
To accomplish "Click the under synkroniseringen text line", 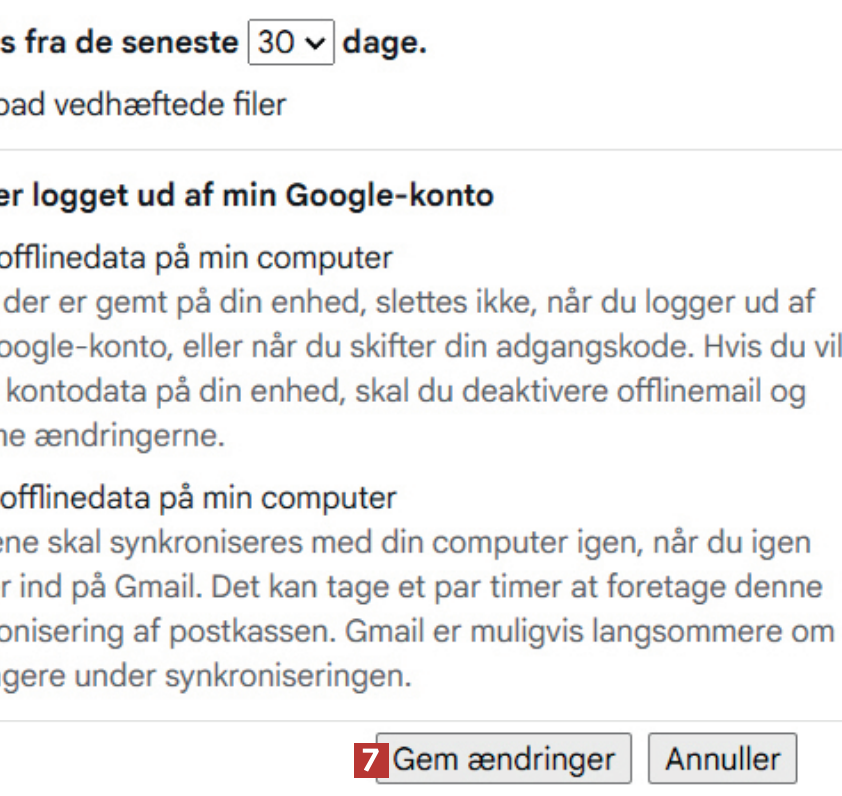I will (x=205, y=675).
